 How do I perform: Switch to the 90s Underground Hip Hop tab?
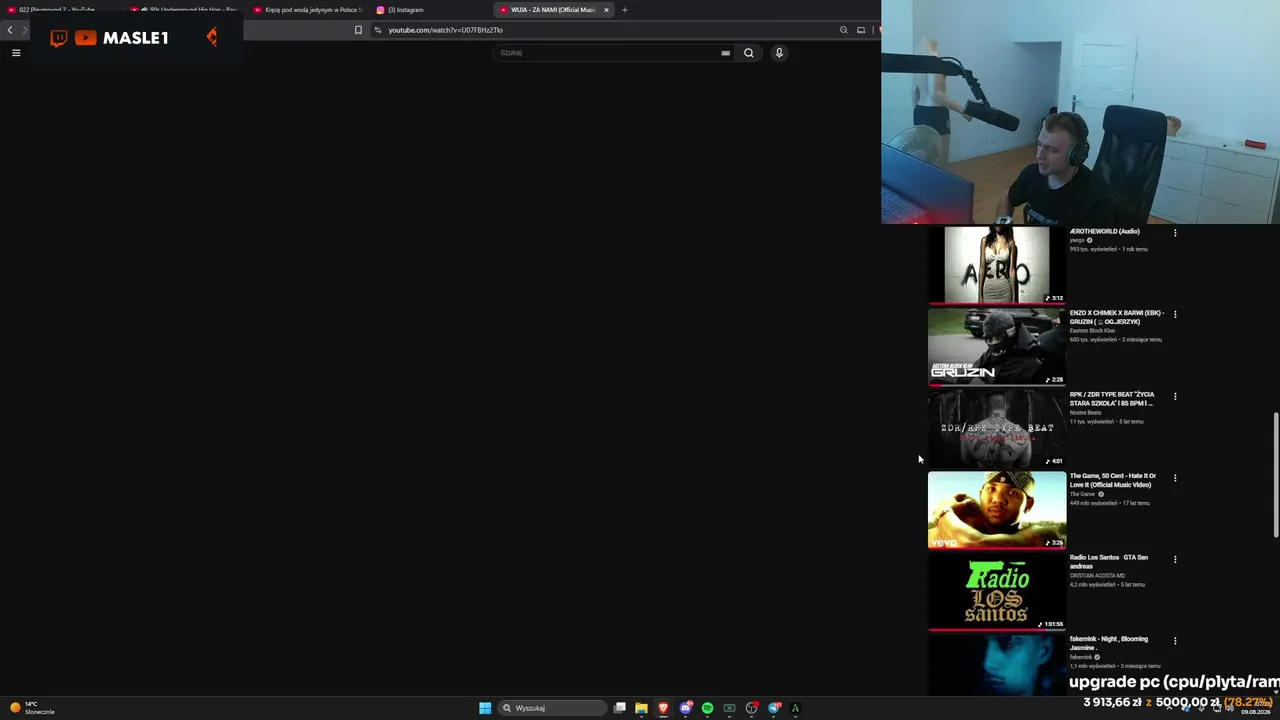tap(184, 10)
